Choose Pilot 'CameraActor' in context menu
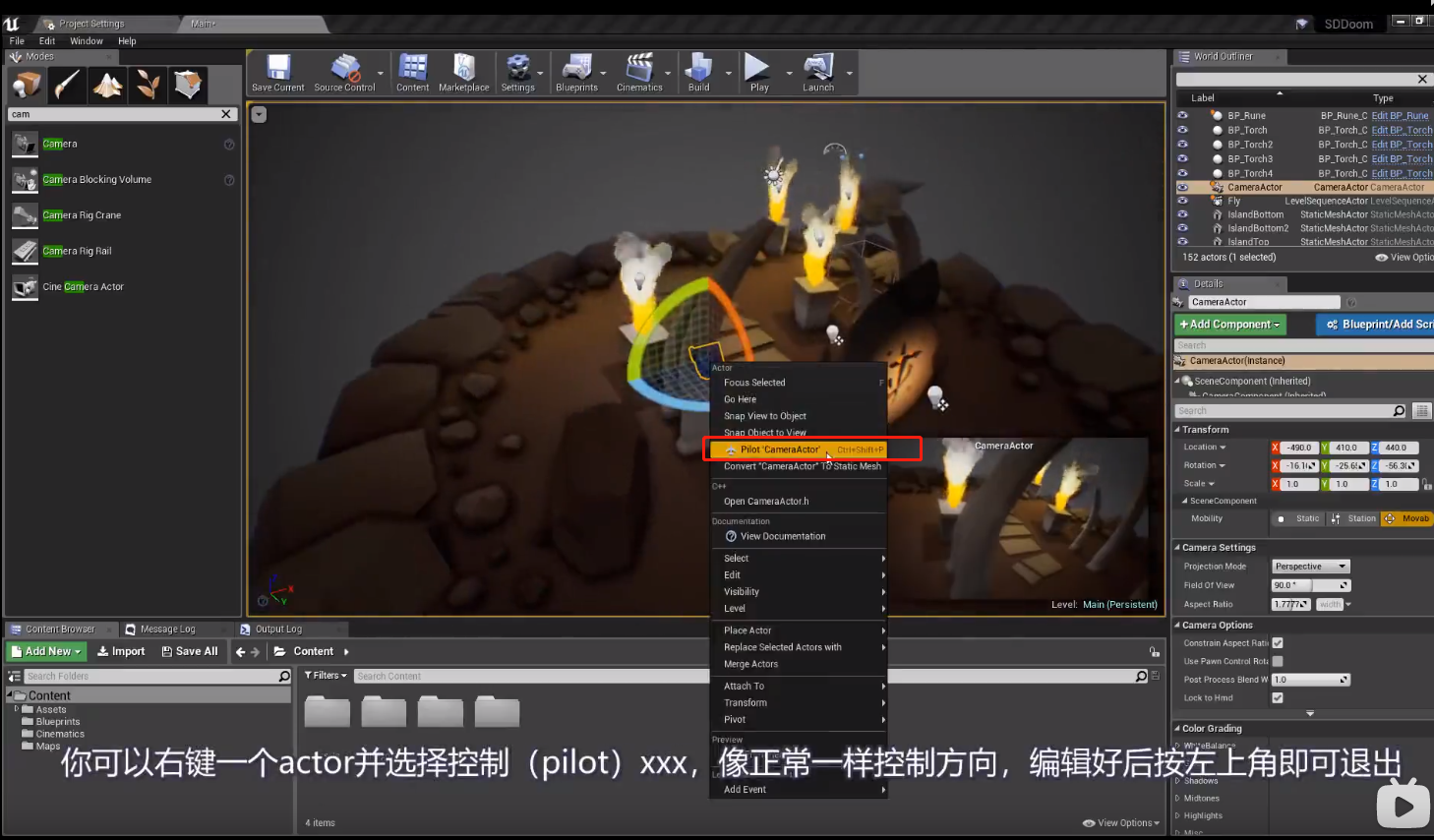 (798, 450)
